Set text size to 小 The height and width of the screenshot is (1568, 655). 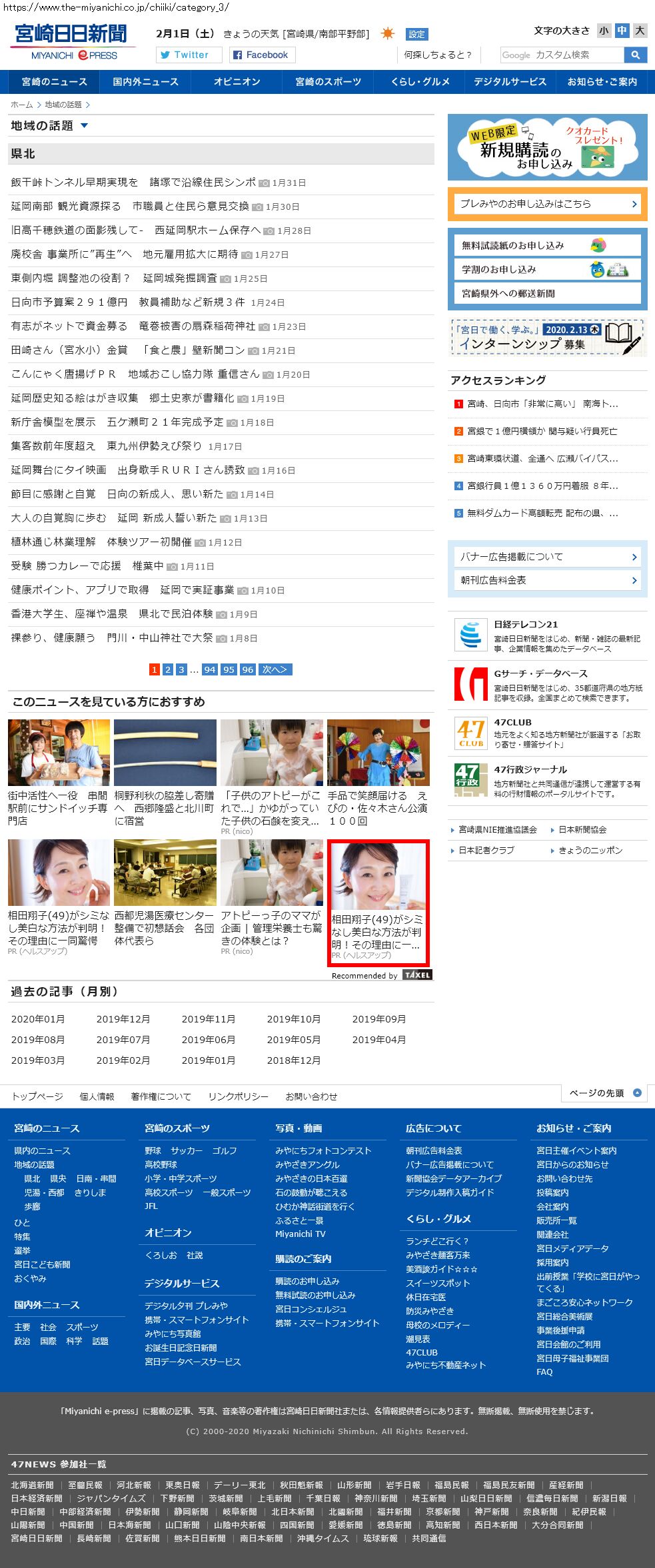(x=604, y=31)
